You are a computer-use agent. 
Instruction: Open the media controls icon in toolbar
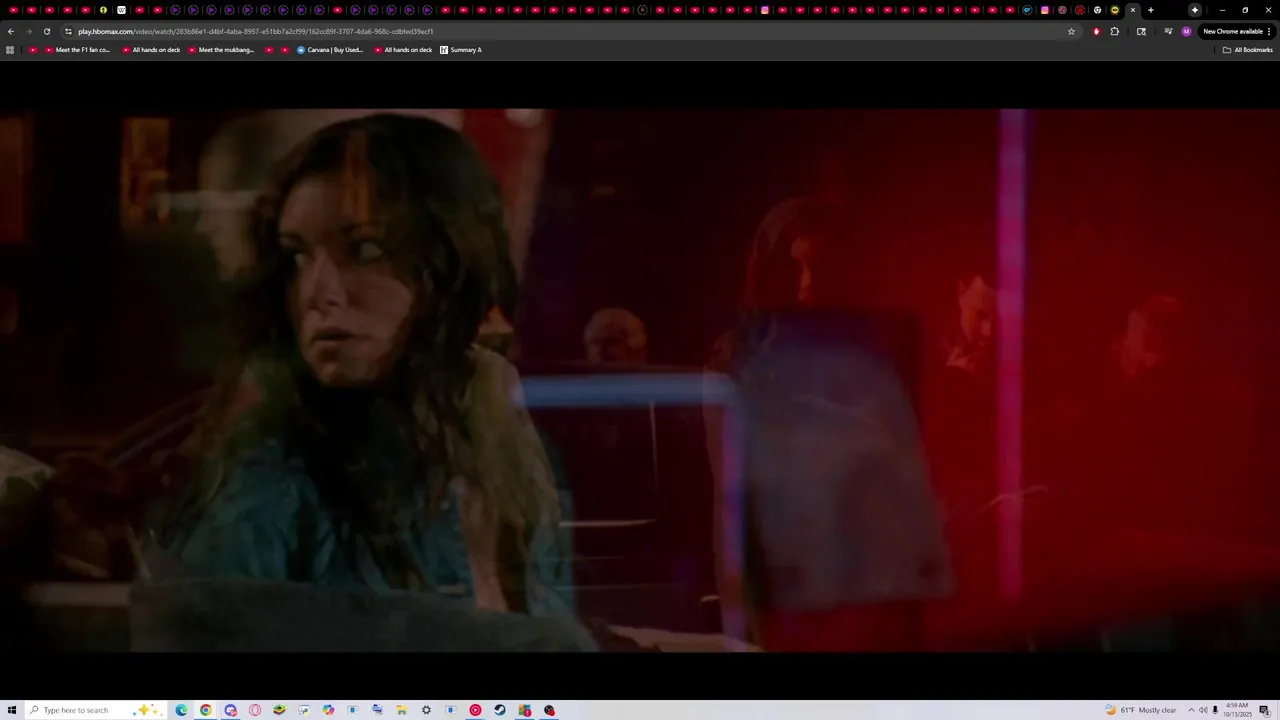pyautogui.click(x=1168, y=31)
